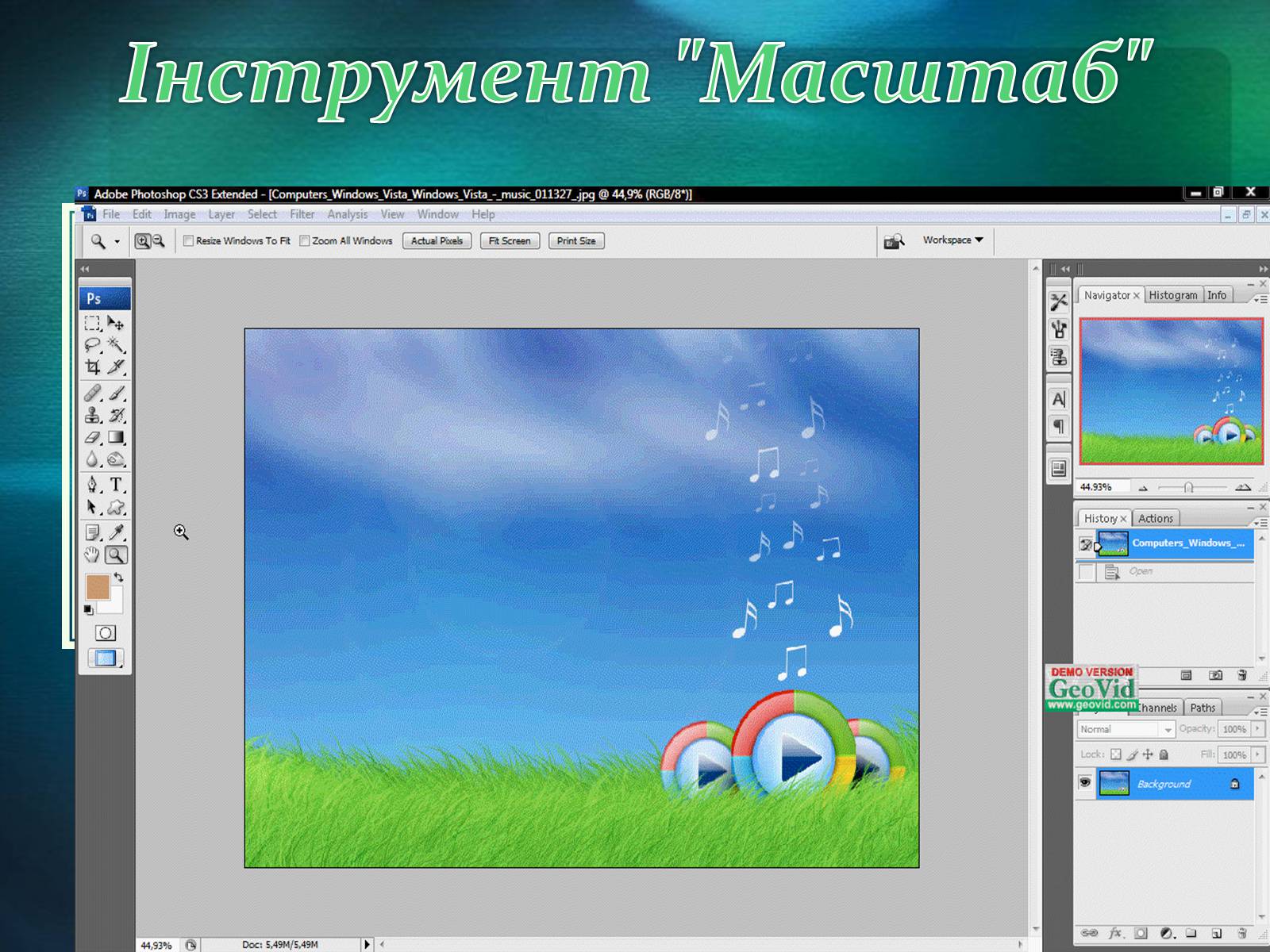Image resolution: width=1270 pixels, height=952 pixels.
Task: Select the Rectangular Marquee tool
Action: click(x=93, y=323)
